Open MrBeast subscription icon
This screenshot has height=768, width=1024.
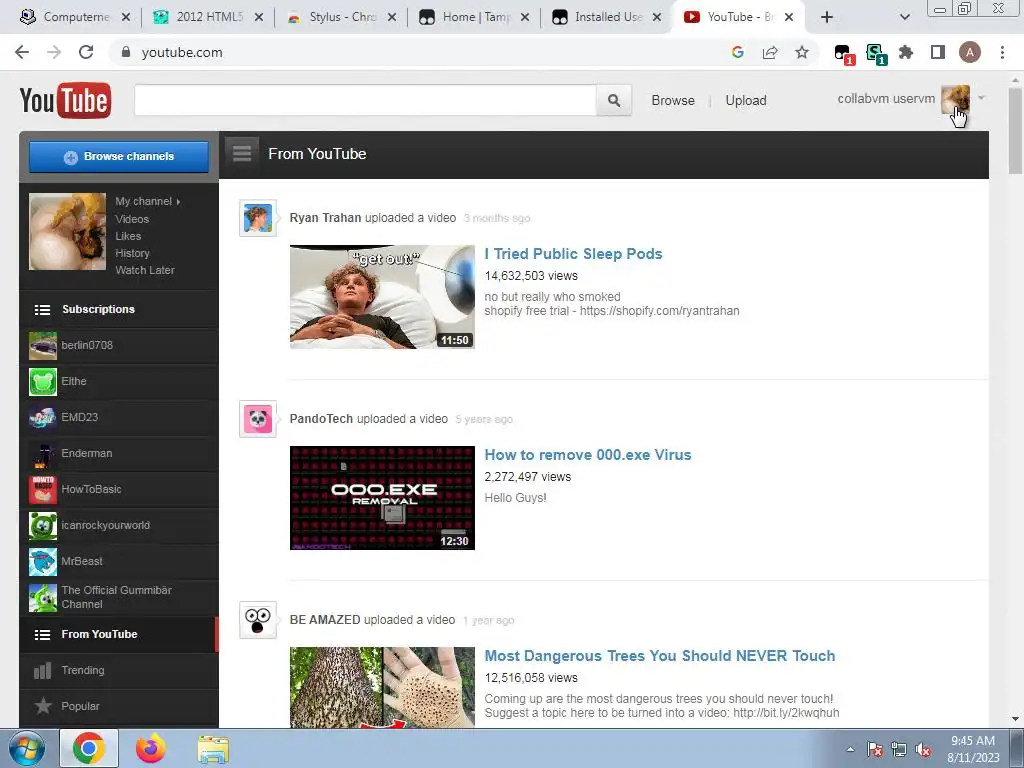tap(42, 562)
